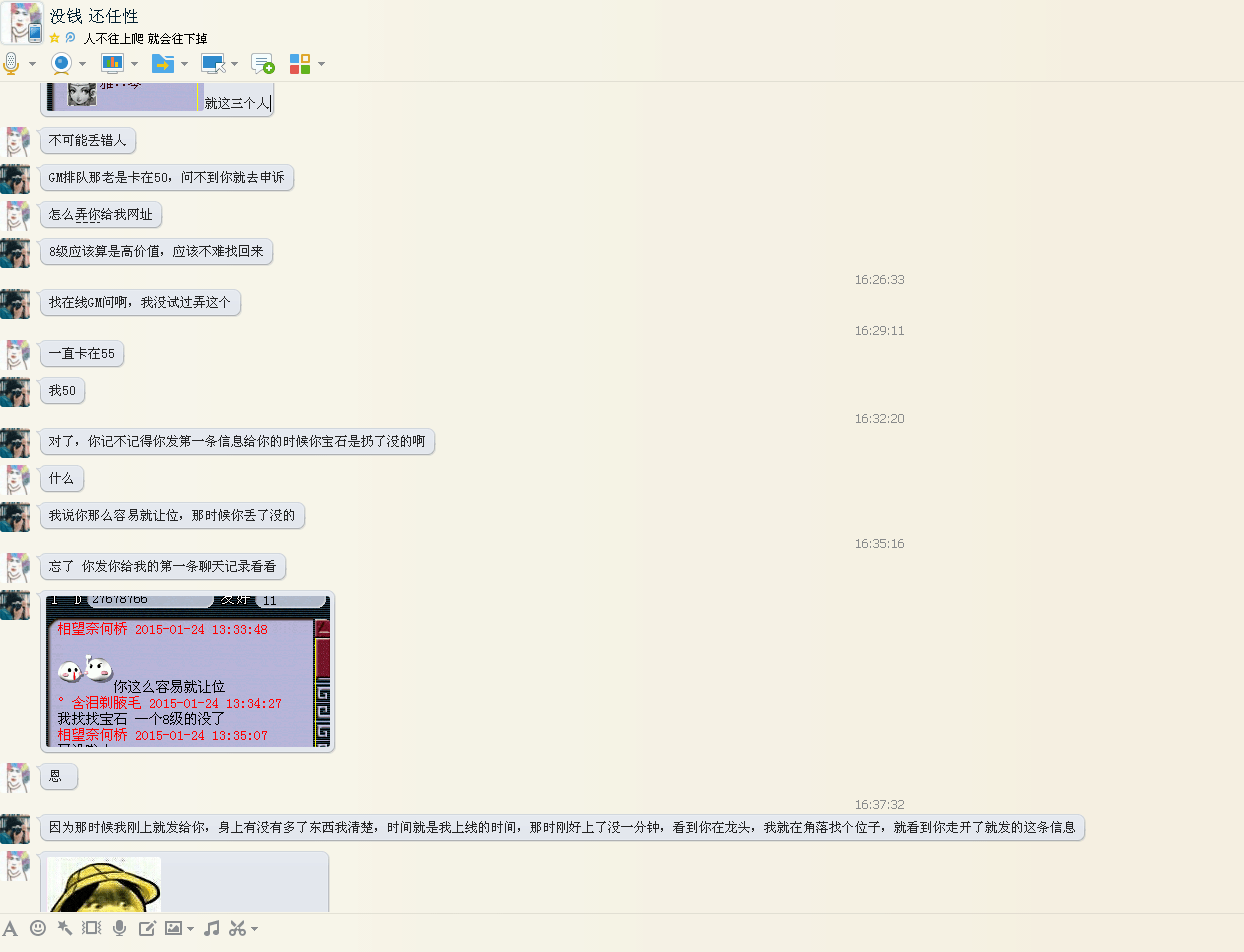Expand the picture options arrow
The width and height of the screenshot is (1244, 952).
point(190,929)
